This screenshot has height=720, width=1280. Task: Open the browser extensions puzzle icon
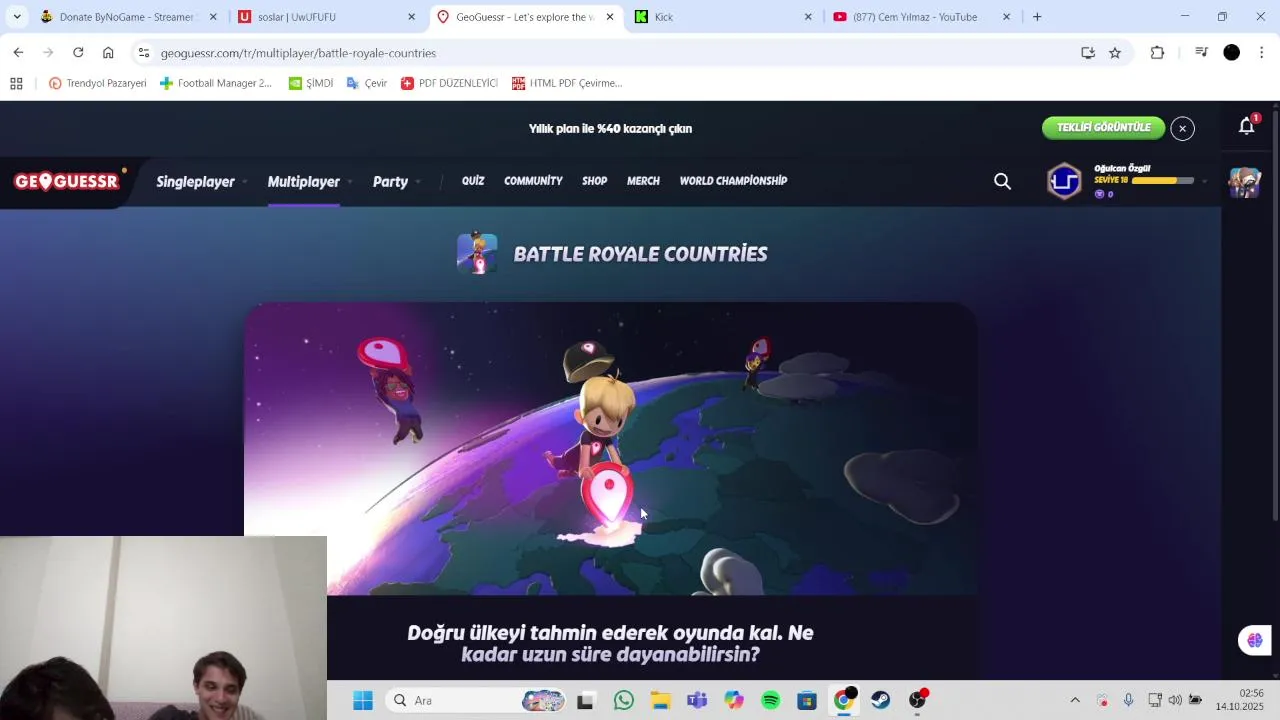pos(1157,53)
